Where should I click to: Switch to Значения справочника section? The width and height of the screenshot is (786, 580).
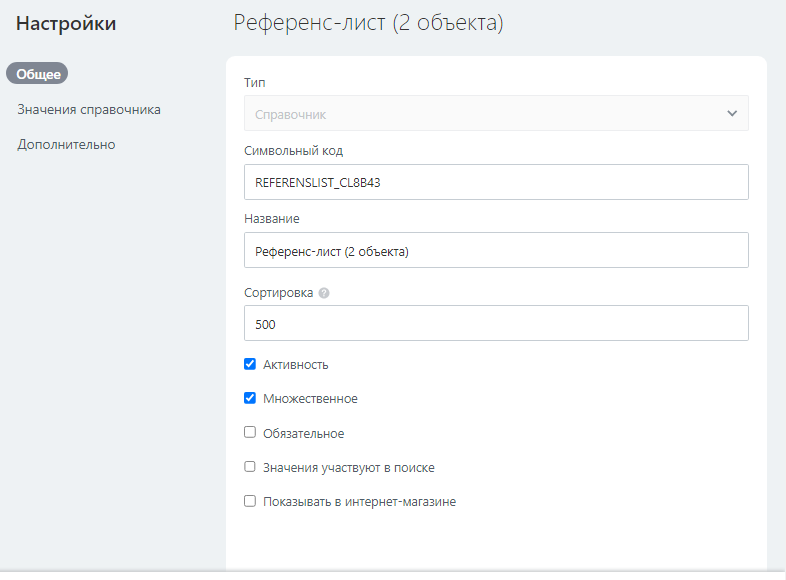[89, 109]
